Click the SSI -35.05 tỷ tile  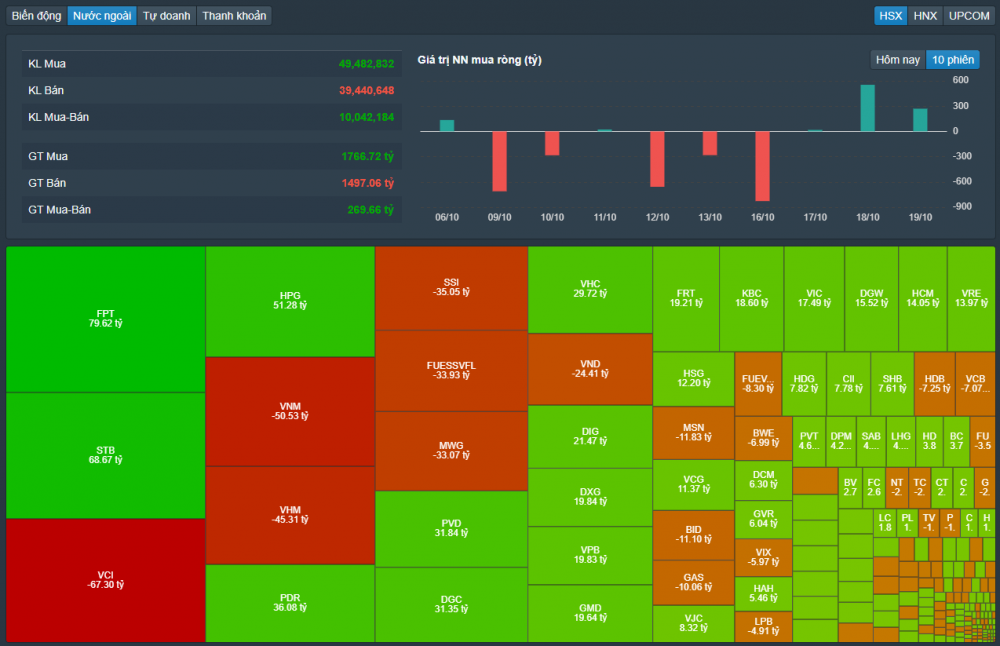click(x=452, y=288)
